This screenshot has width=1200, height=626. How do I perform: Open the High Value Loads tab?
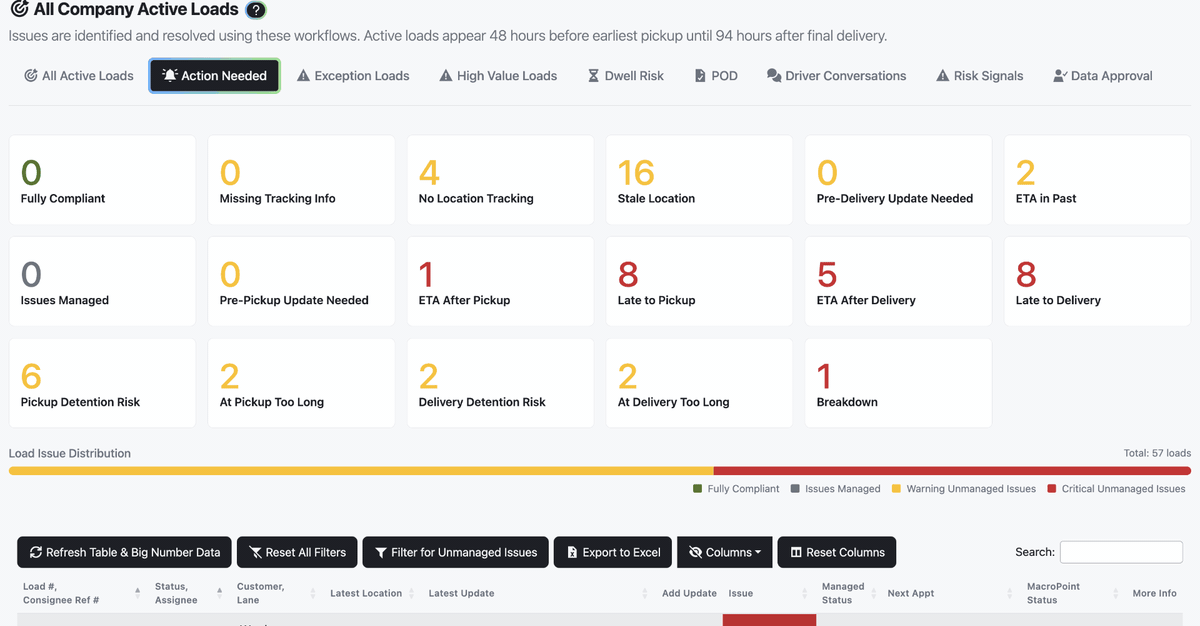(498, 76)
